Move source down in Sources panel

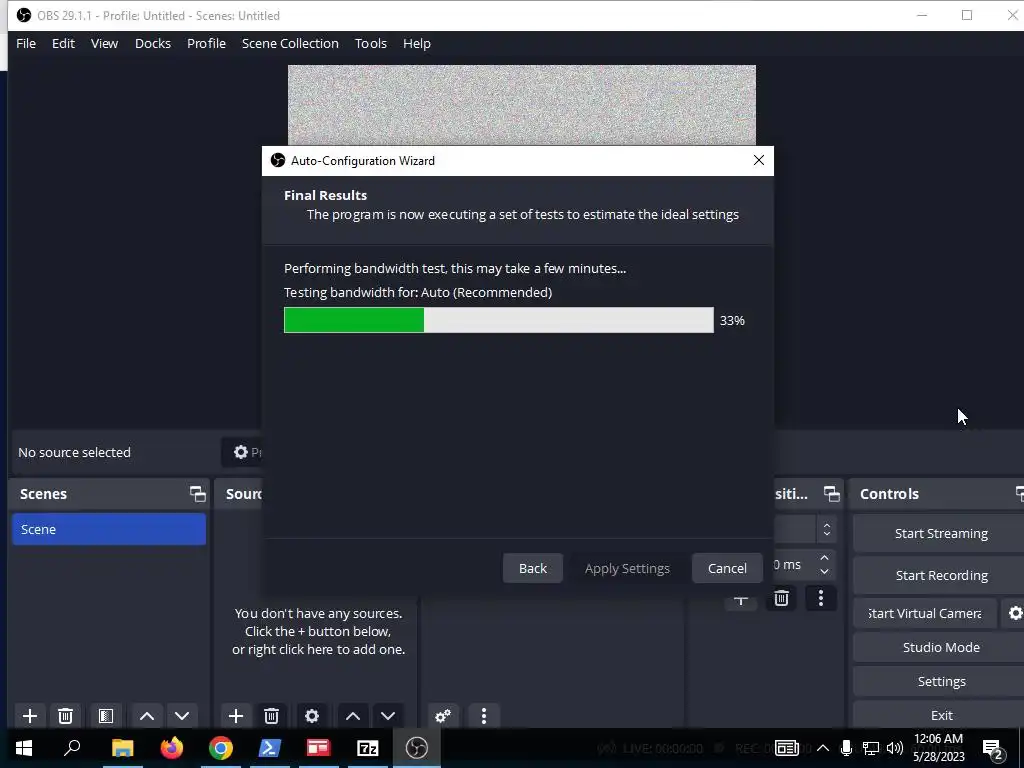click(x=388, y=716)
